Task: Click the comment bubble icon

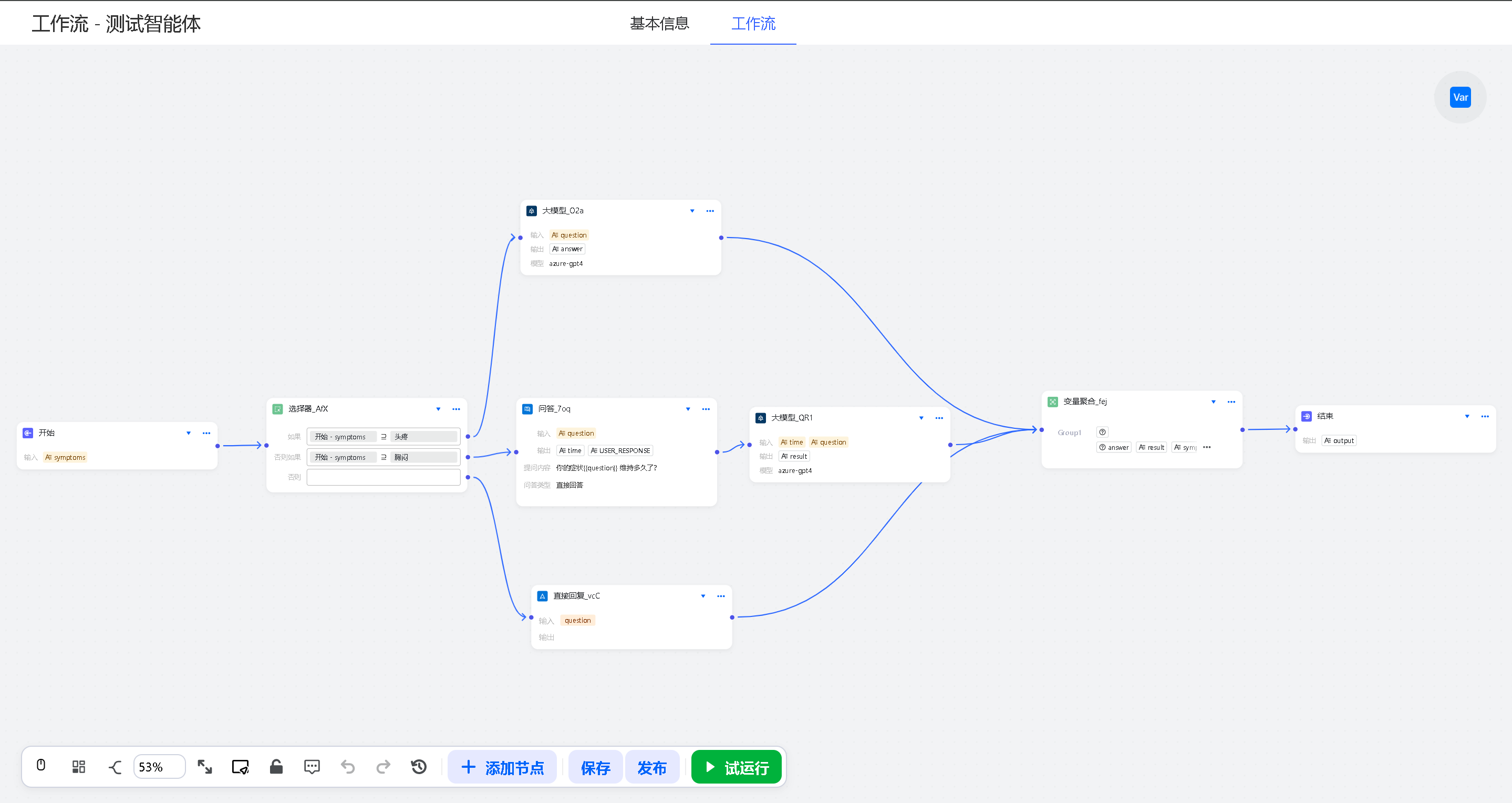Action: [312, 767]
